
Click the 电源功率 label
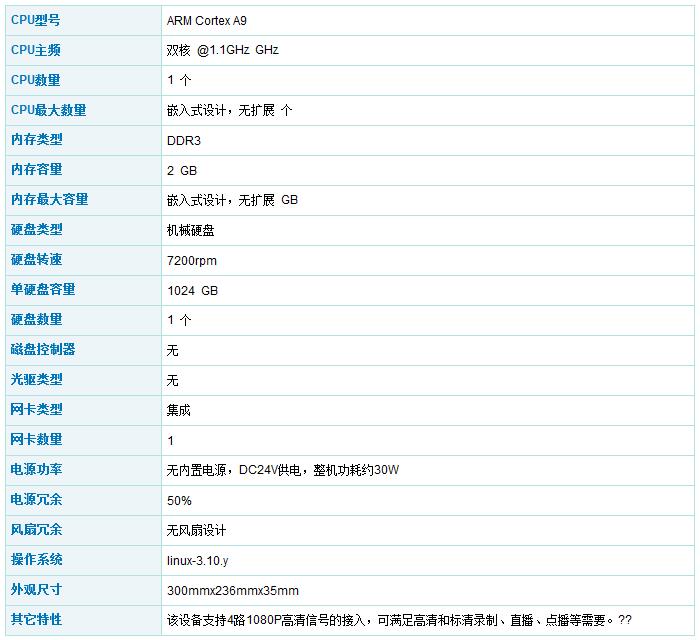pyautogui.click(x=36, y=470)
